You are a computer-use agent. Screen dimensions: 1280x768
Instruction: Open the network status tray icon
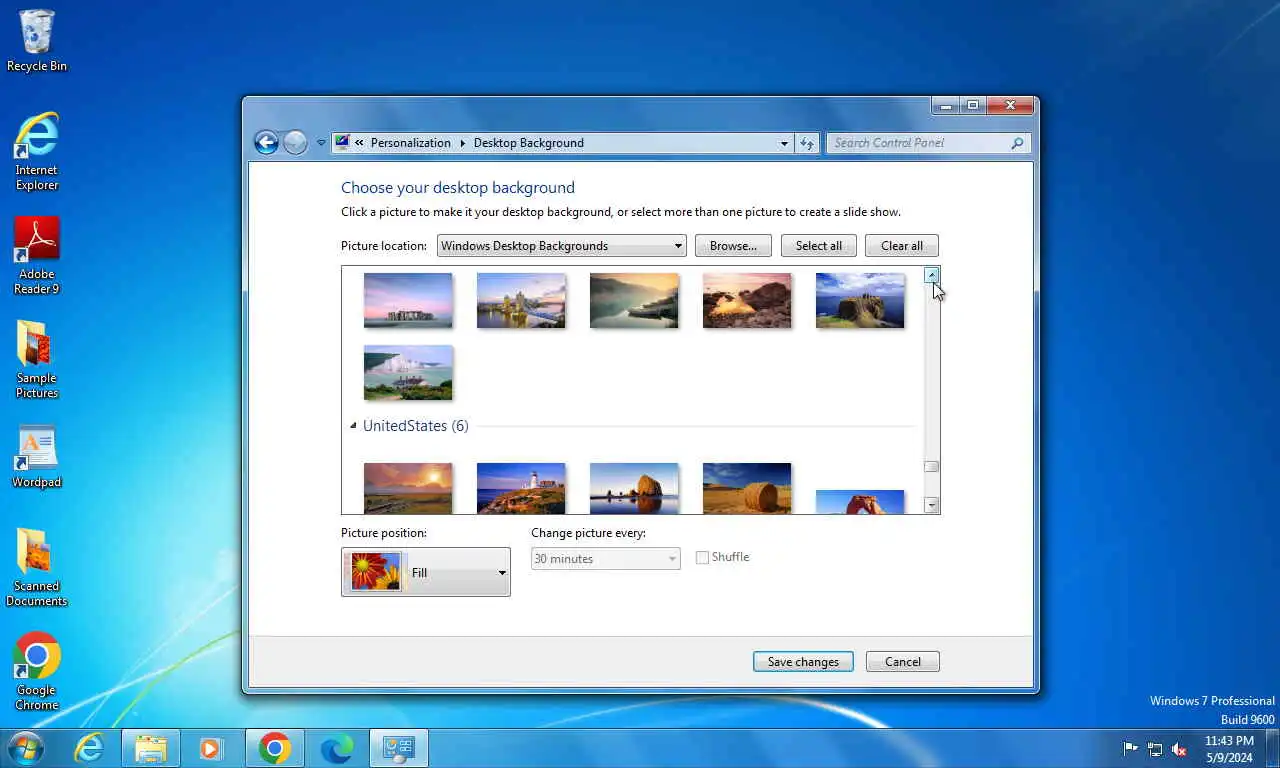1155,749
